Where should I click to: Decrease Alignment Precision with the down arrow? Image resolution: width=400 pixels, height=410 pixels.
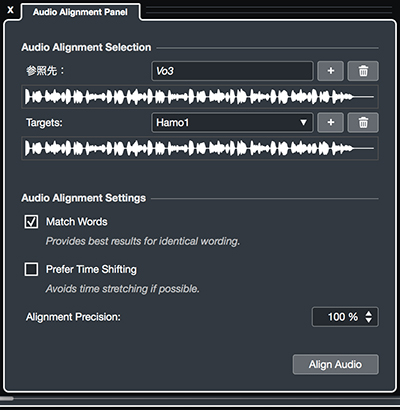(x=369, y=320)
